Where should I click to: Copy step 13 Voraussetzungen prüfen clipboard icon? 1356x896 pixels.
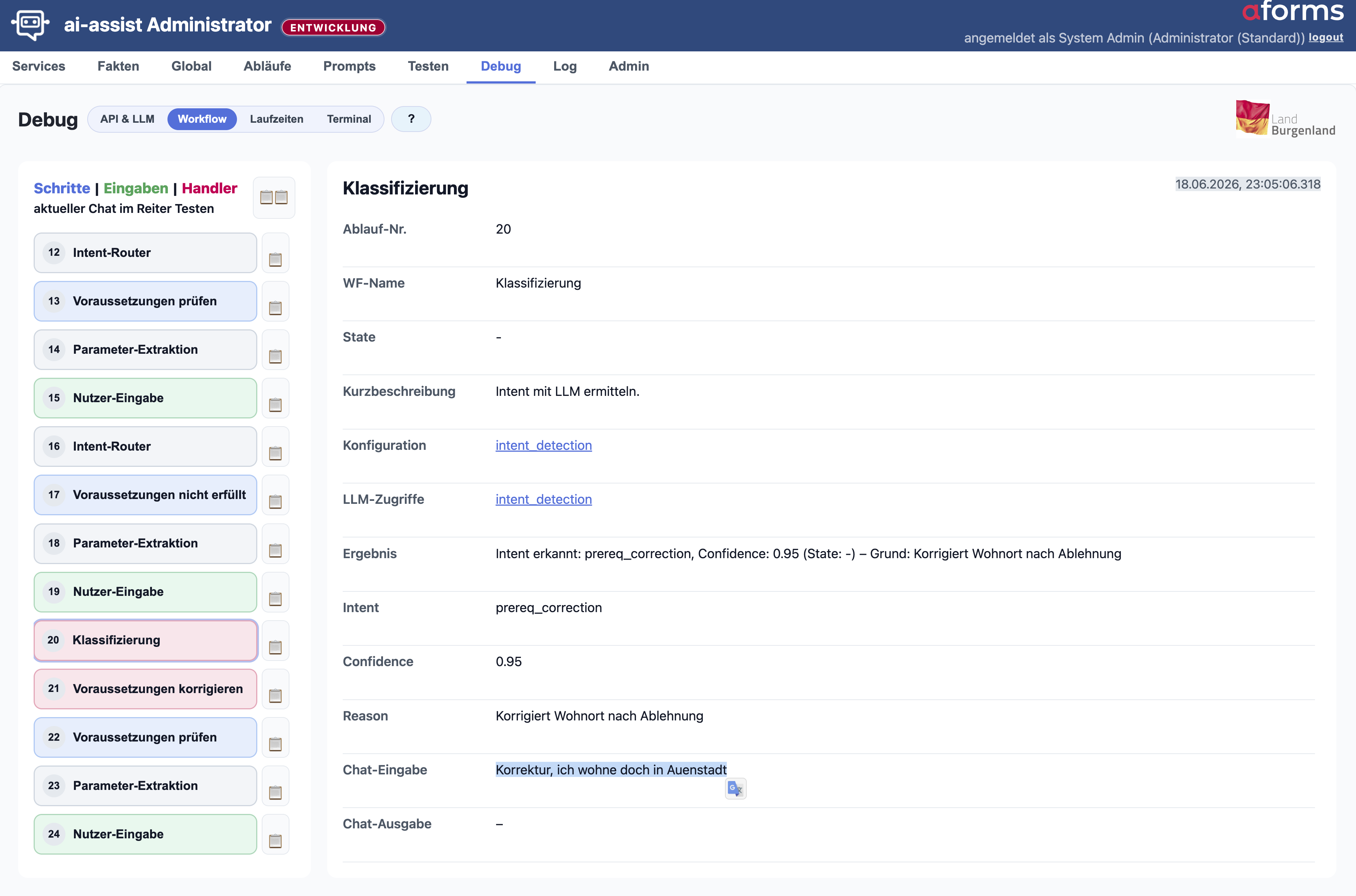[x=275, y=302]
